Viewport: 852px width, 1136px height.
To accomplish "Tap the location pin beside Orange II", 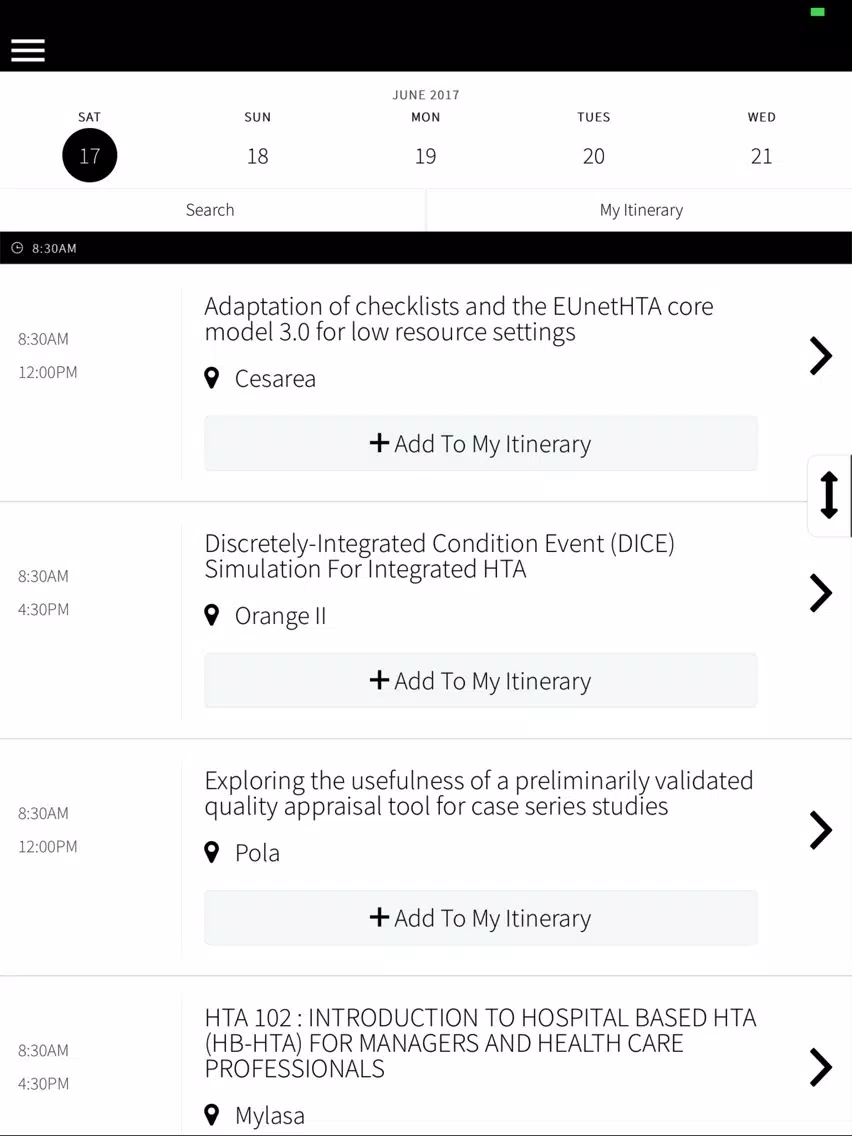I will (212, 615).
